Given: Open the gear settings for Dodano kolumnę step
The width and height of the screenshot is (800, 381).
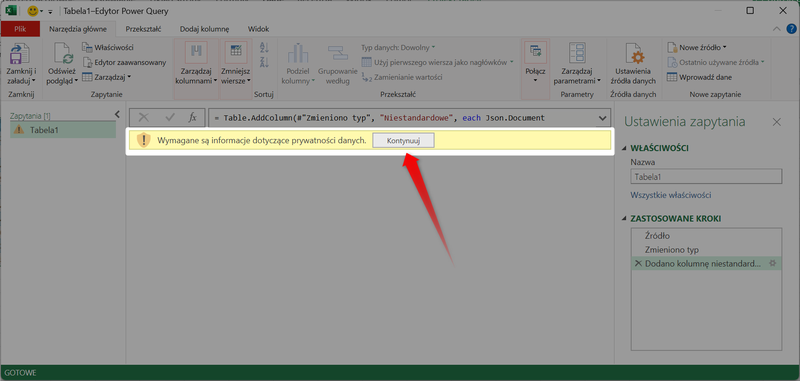Looking at the screenshot, I should click(x=772, y=263).
